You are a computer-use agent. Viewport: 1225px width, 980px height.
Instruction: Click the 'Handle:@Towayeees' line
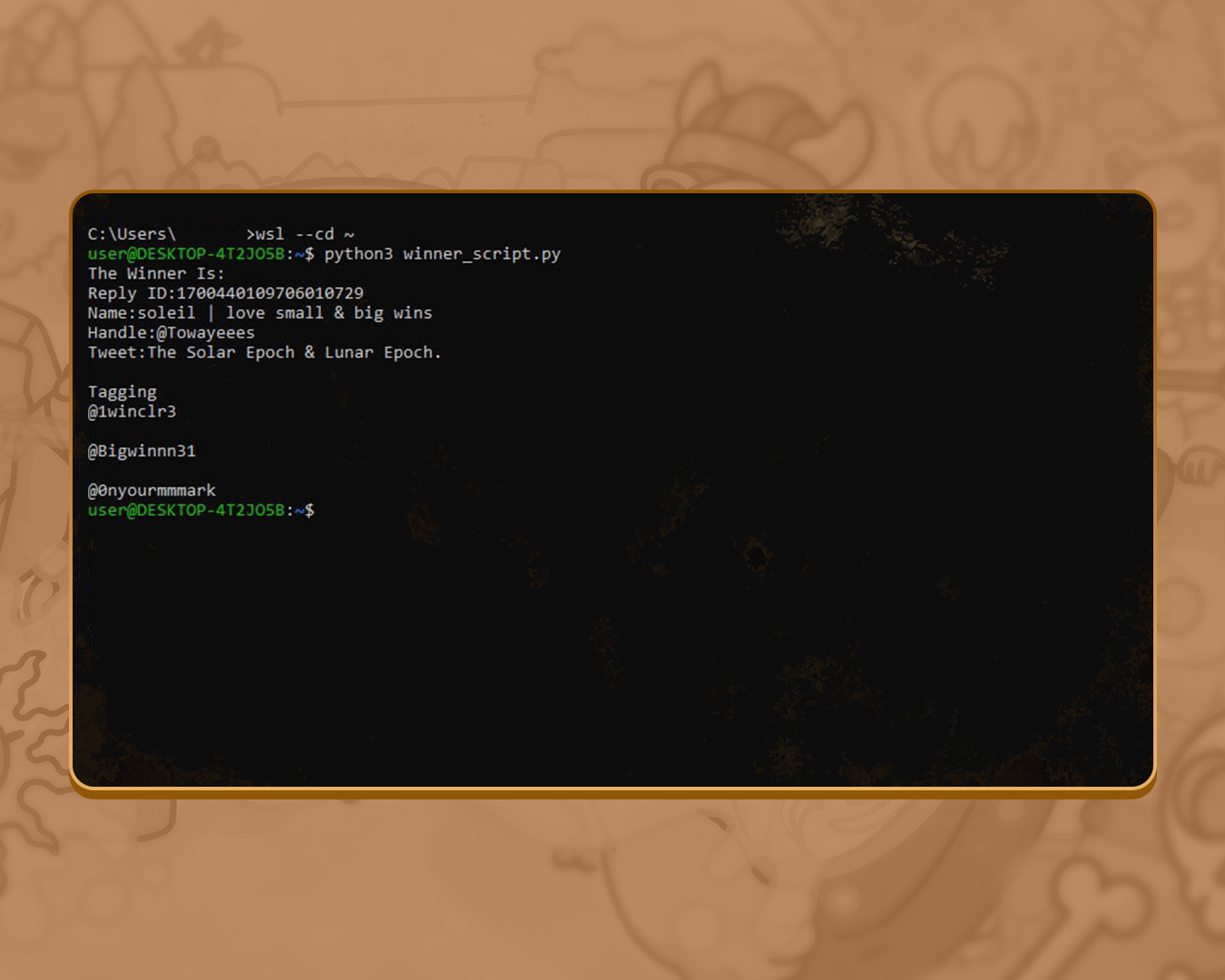click(171, 333)
